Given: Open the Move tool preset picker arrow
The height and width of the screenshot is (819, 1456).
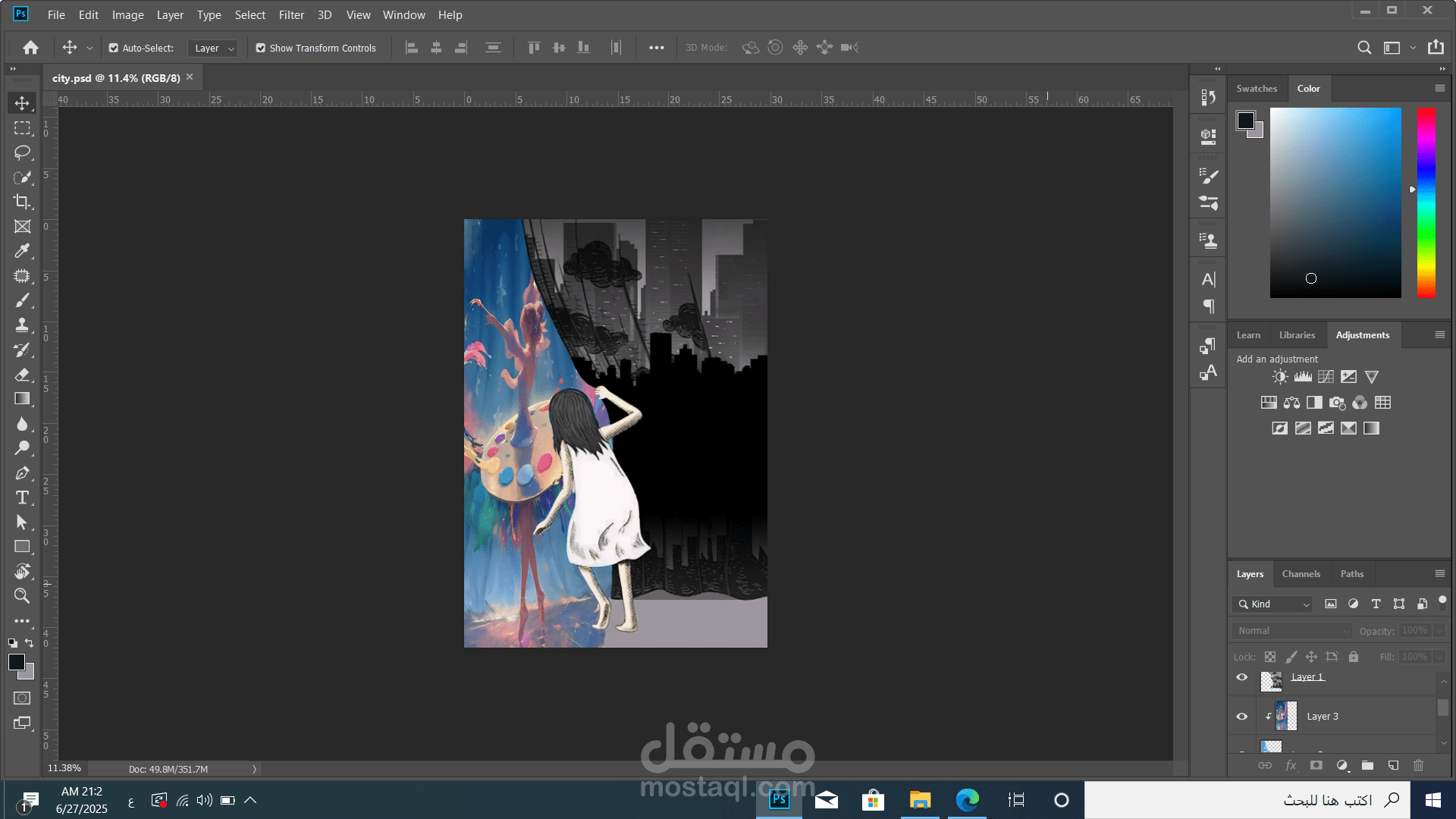Looking at the screenshot, I should tap(89, 48).
